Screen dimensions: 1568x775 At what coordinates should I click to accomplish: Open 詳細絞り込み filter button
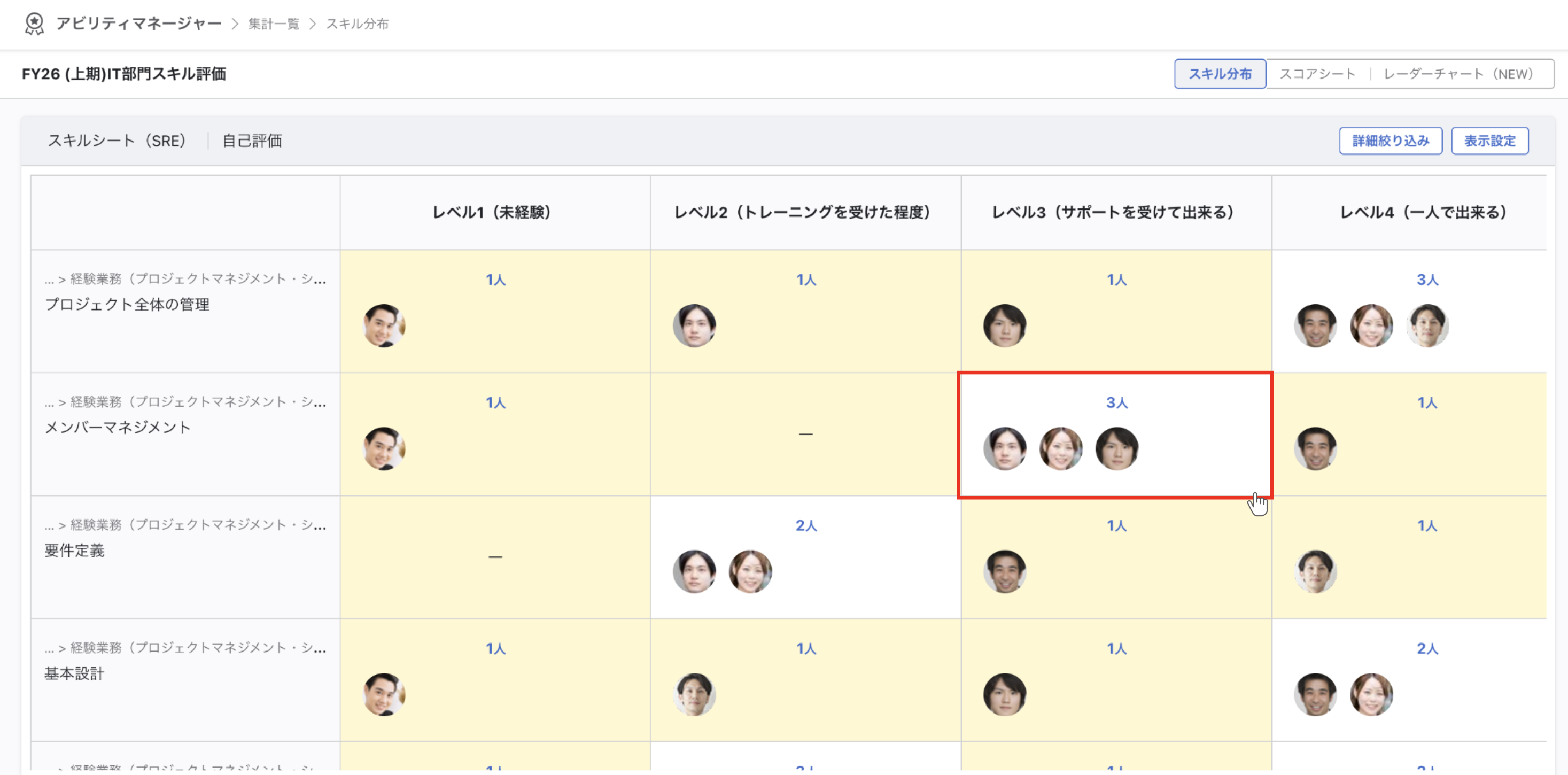[x=1390, y=141]
